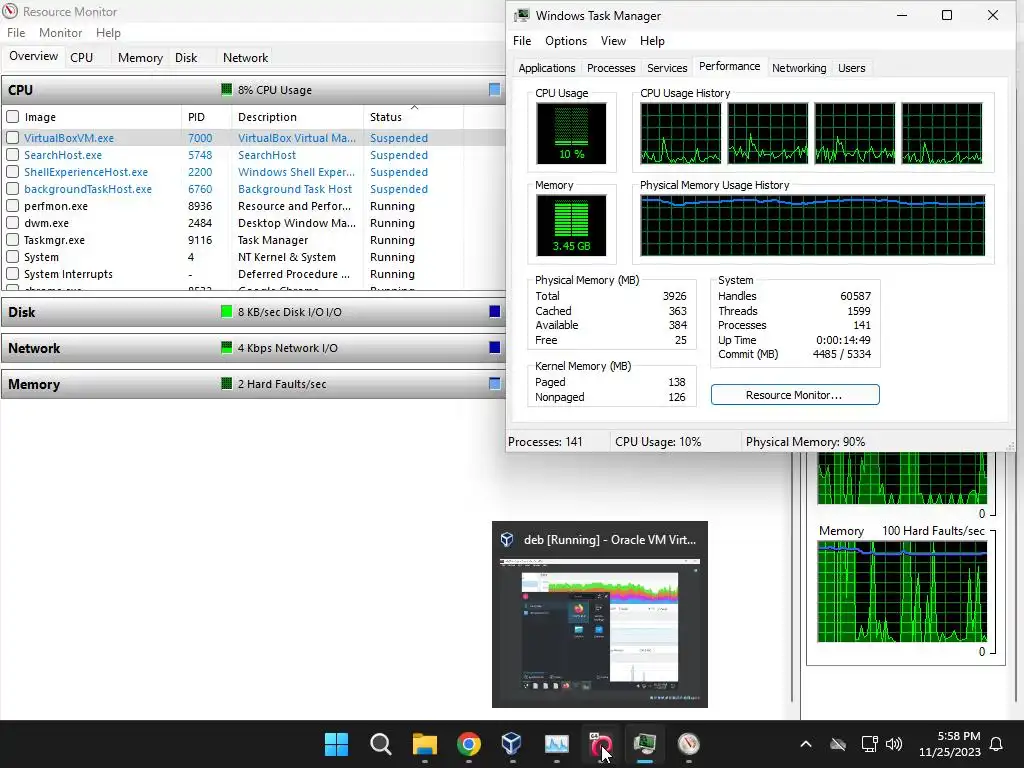The image size is (1024, 768).
Task: Click the green Hard Faults indicator square
Action: pos(227,383)
